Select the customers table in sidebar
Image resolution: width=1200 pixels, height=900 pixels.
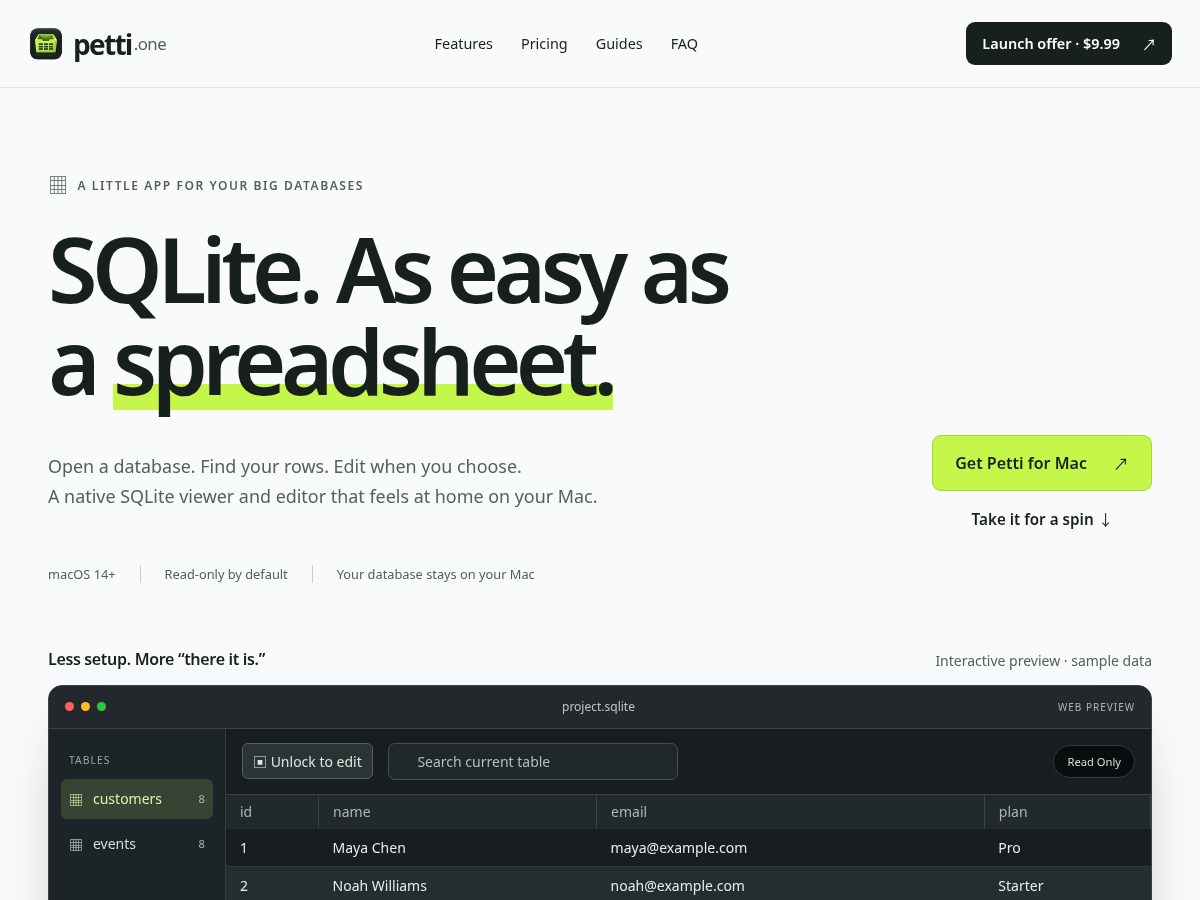[137, 799]
